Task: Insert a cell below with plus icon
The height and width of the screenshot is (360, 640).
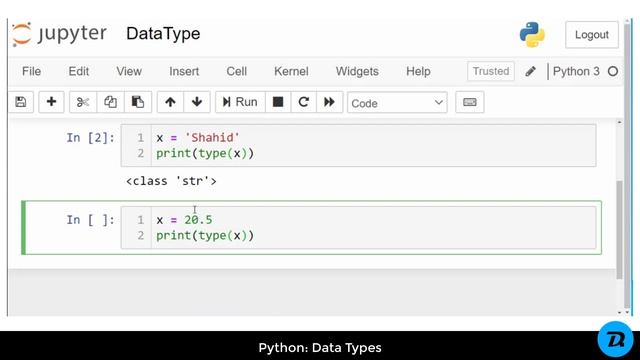Action: point(51,102)
